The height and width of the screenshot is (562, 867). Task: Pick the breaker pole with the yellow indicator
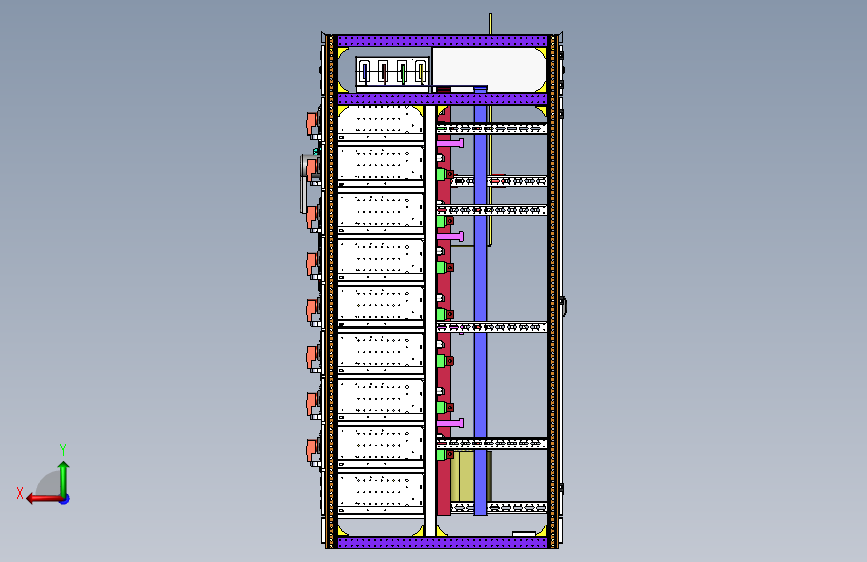click(x=421, y=72)
